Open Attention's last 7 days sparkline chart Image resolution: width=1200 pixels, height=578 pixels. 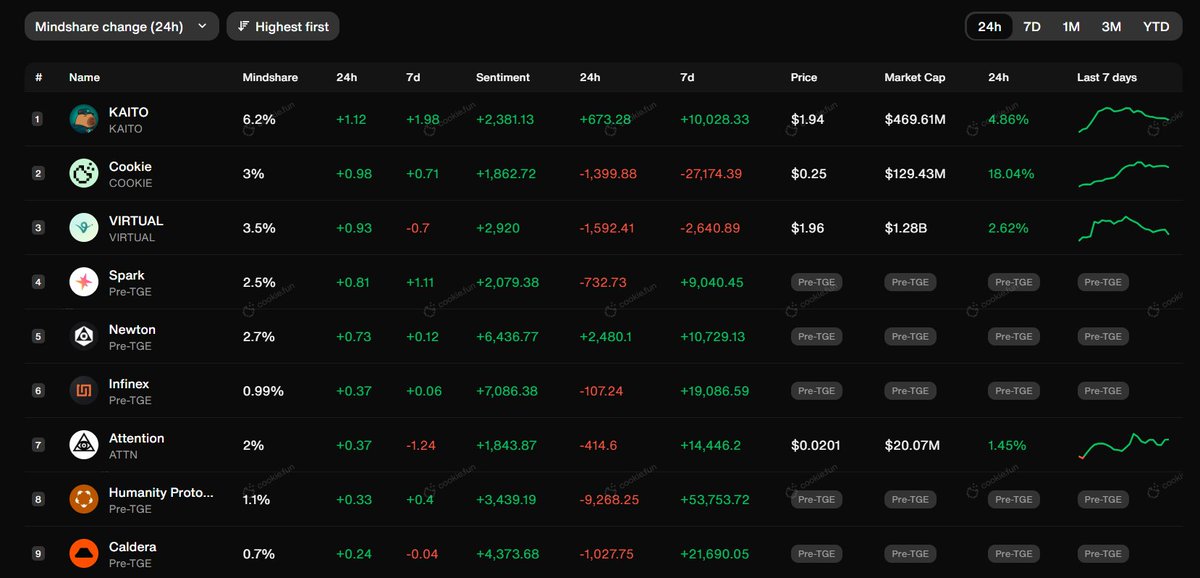(x=1124, y=445)
